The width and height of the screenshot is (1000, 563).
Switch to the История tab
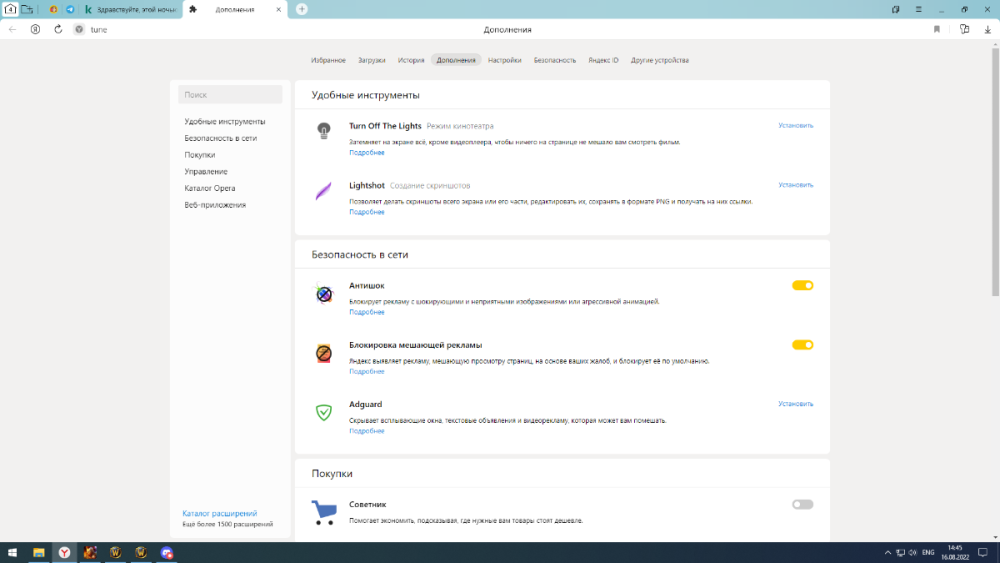pyautogui.click(x=411, y=60)
